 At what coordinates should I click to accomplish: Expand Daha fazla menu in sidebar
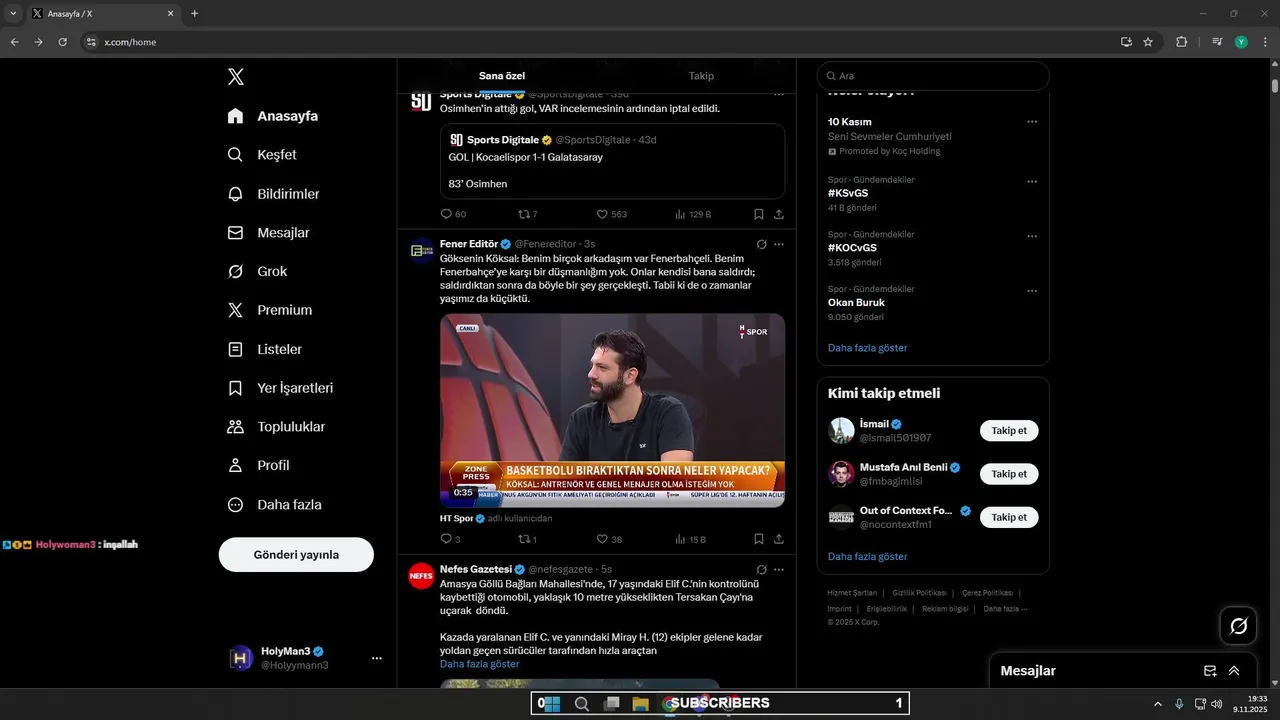coord(274,505)
